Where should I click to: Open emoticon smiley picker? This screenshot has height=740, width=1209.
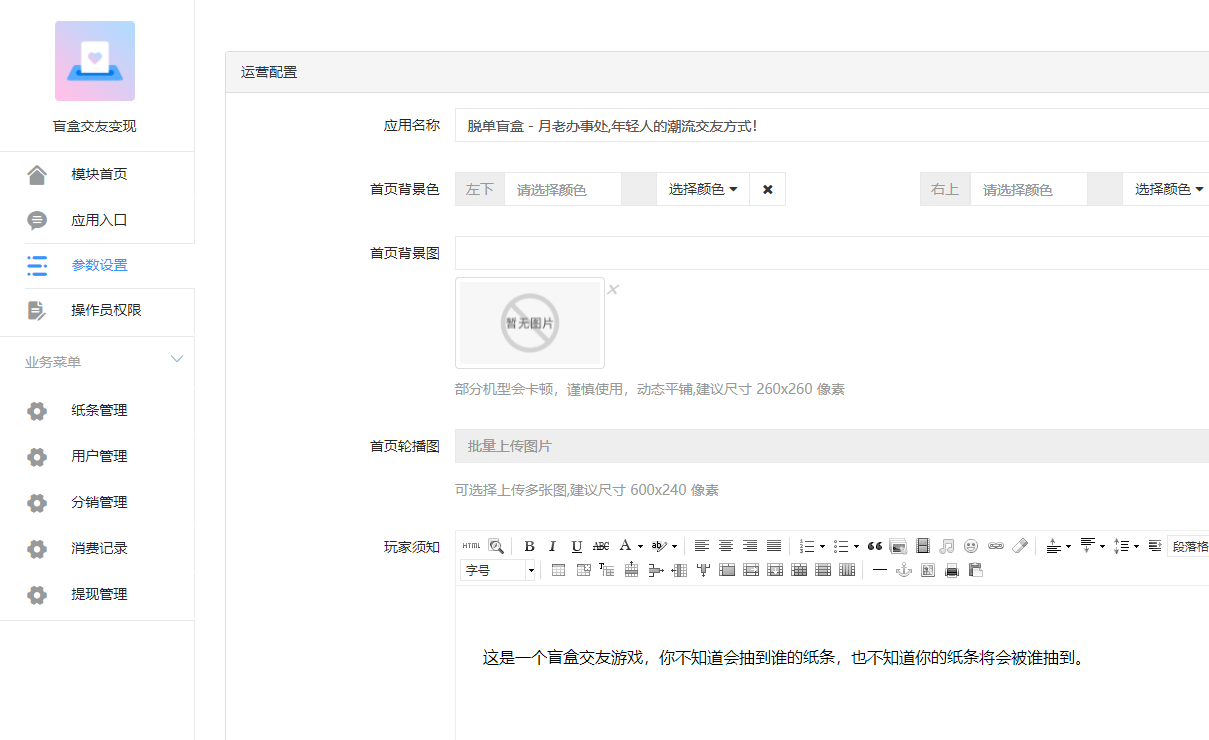(x=971, y=546)
